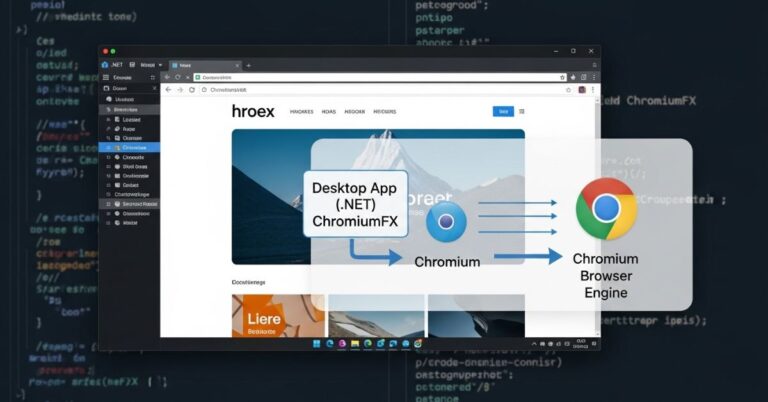Open the sidebar hamburger menu icon
Image resolution: width=768 pixels, height=402 pixels.
coord(106,77)
